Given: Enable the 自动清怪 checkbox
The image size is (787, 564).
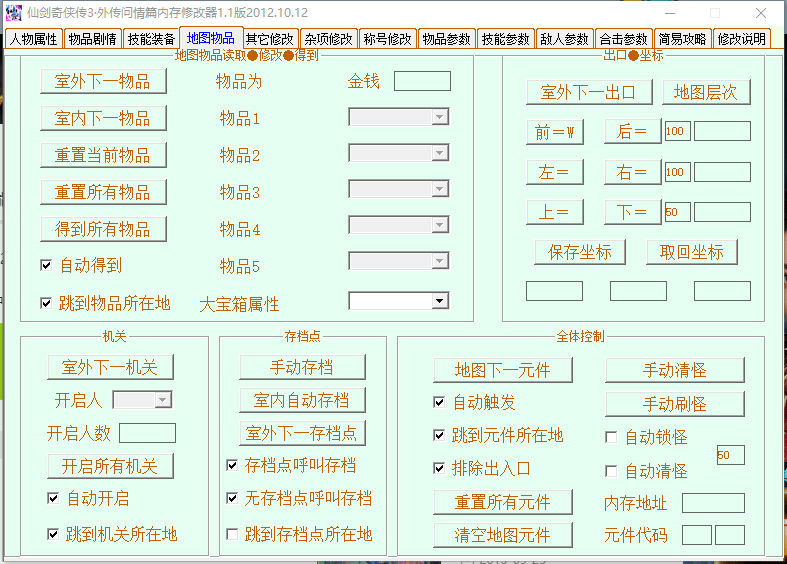Looking at the screenshot, I should [611, 471].
